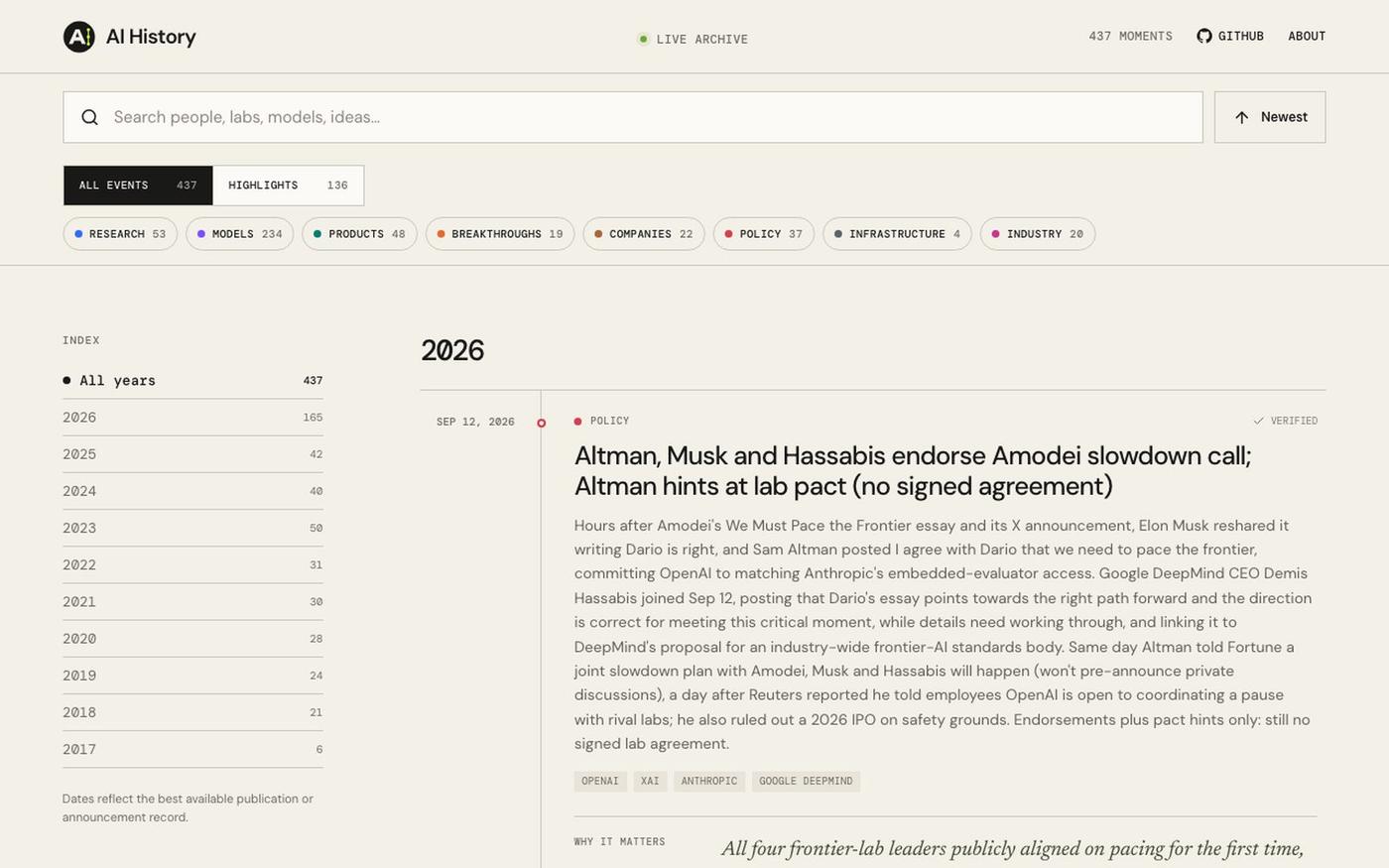1389x868 pixels.
Task: Select All years in the index
Action: pyautogui.click(x=192, y=381)
